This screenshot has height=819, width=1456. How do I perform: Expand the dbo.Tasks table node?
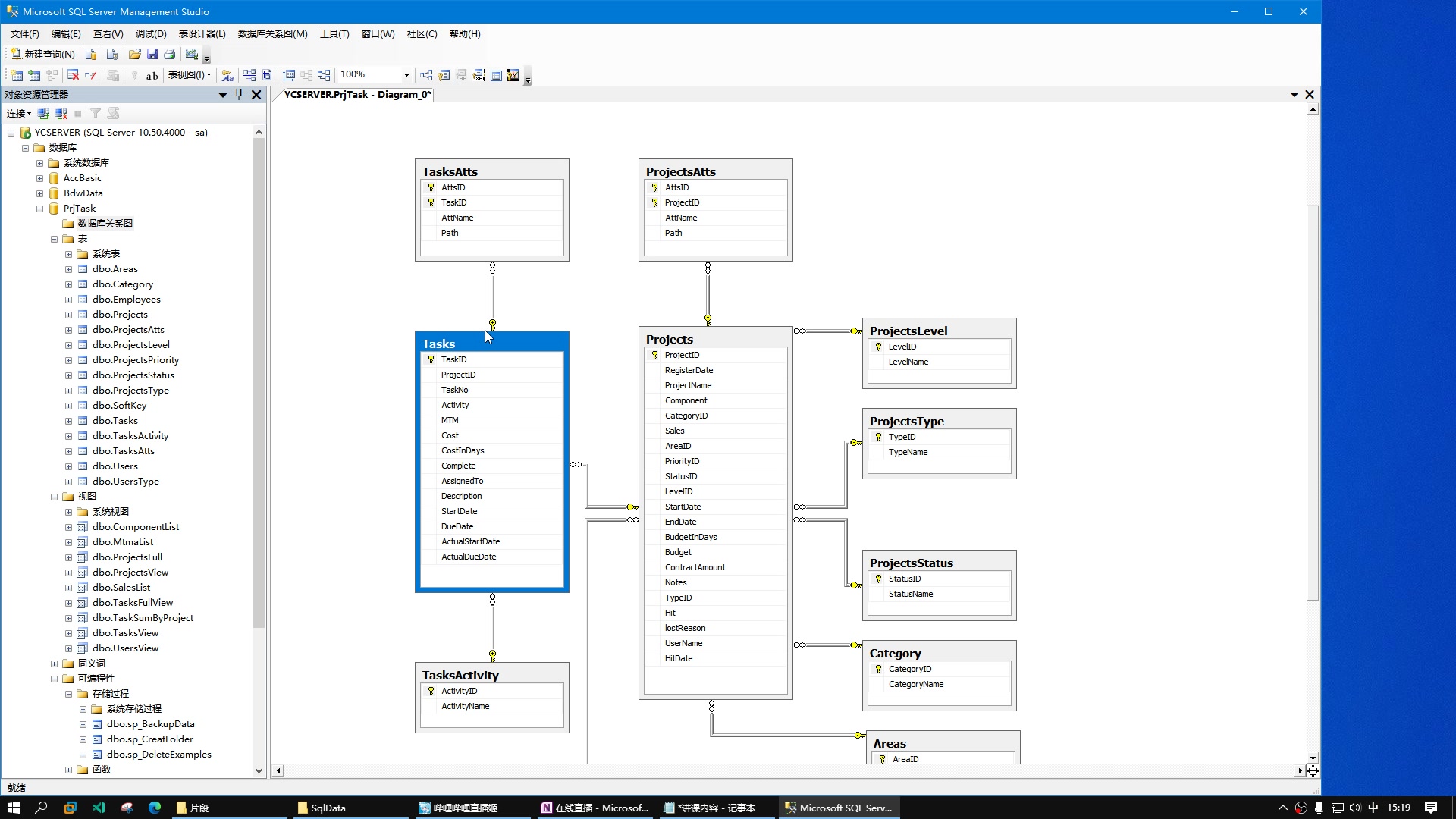click(68, 421)
